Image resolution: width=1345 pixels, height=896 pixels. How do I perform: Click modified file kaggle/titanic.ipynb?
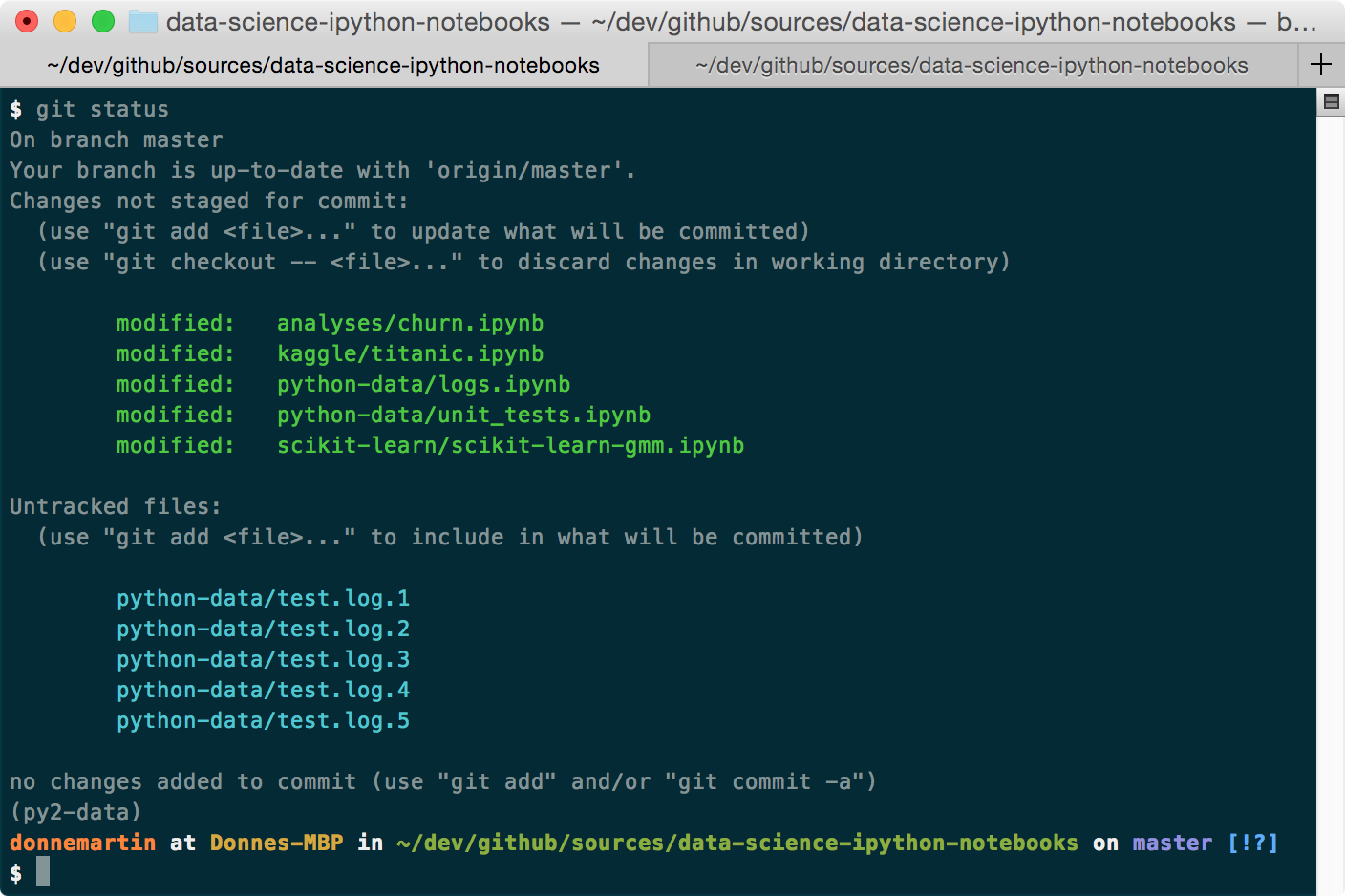coord(410,353)
